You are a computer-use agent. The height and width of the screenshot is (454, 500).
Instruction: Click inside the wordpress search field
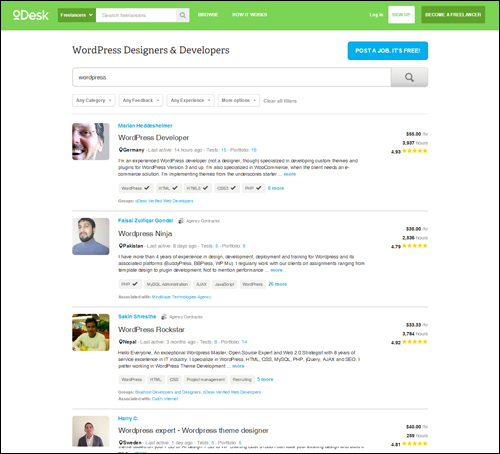point(232,77)
